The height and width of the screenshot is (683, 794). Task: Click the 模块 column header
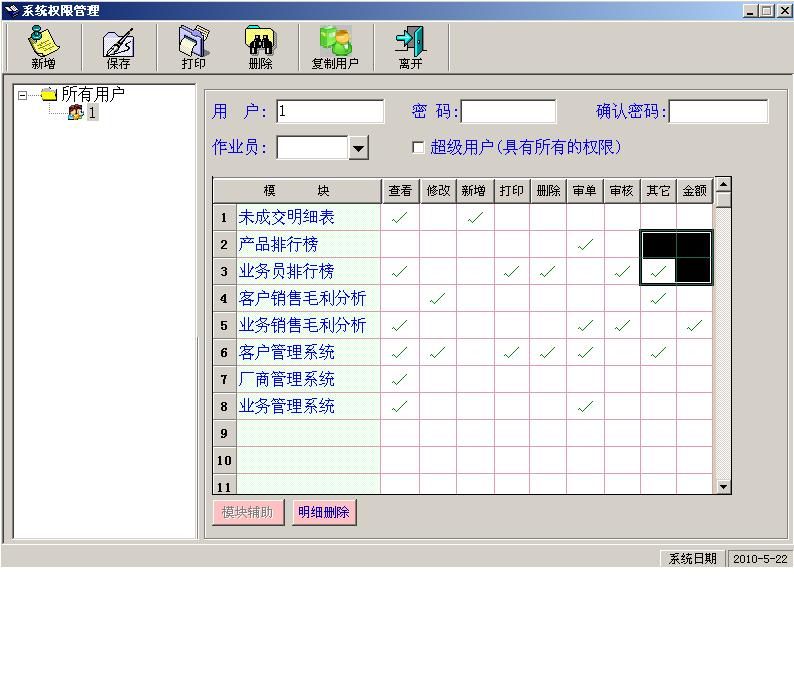297,190
